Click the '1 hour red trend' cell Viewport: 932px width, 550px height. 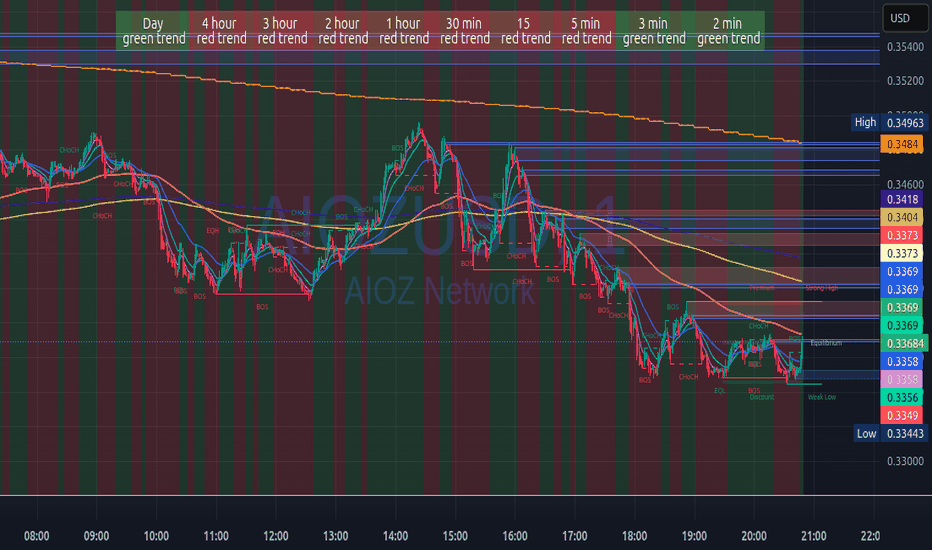(x=404, y=31)
